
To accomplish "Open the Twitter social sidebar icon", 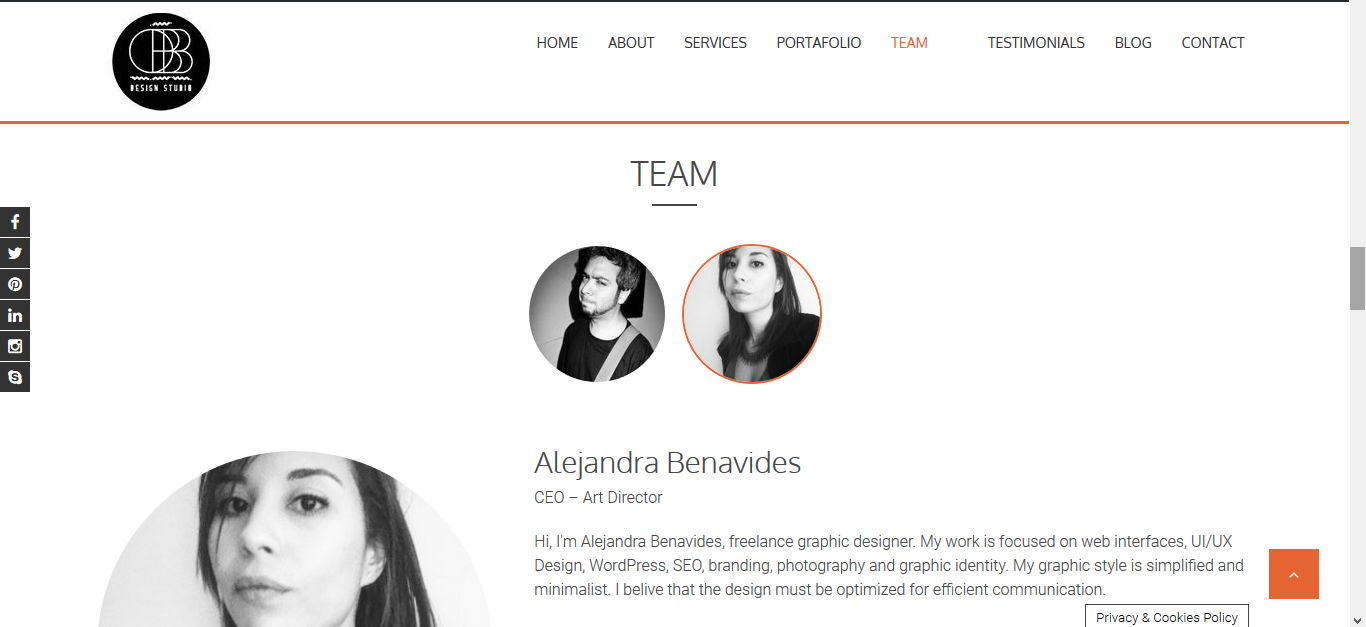I will point(15,253).
